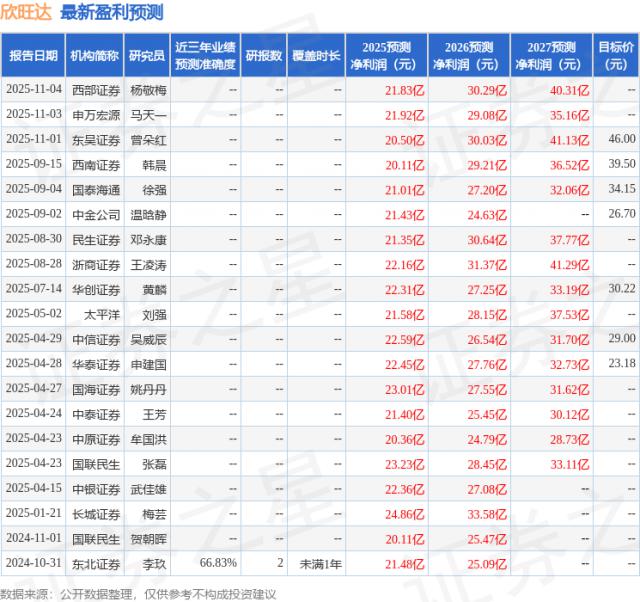This screenshot has height=602, width=640.
Task: Sort by 2025预测净利润 column header
Action: (389, 55)
